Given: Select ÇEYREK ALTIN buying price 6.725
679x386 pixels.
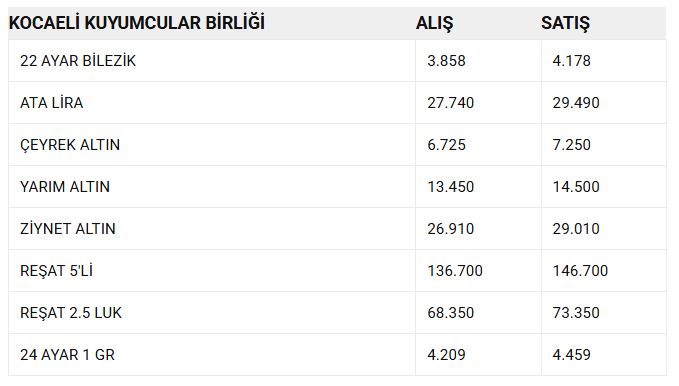Looking at the screenshot, I should (x=446, y=145).
